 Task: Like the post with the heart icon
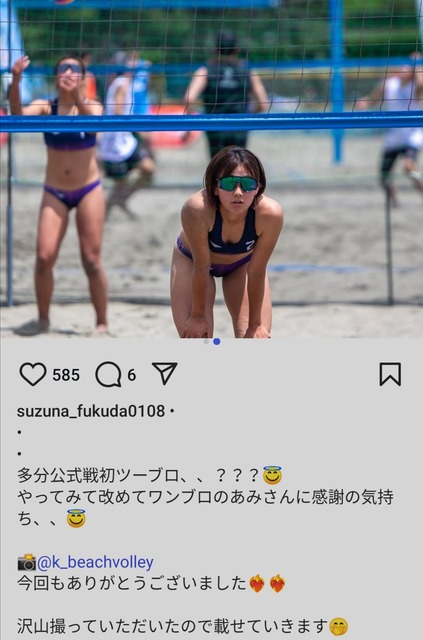[x=33, y=374]
